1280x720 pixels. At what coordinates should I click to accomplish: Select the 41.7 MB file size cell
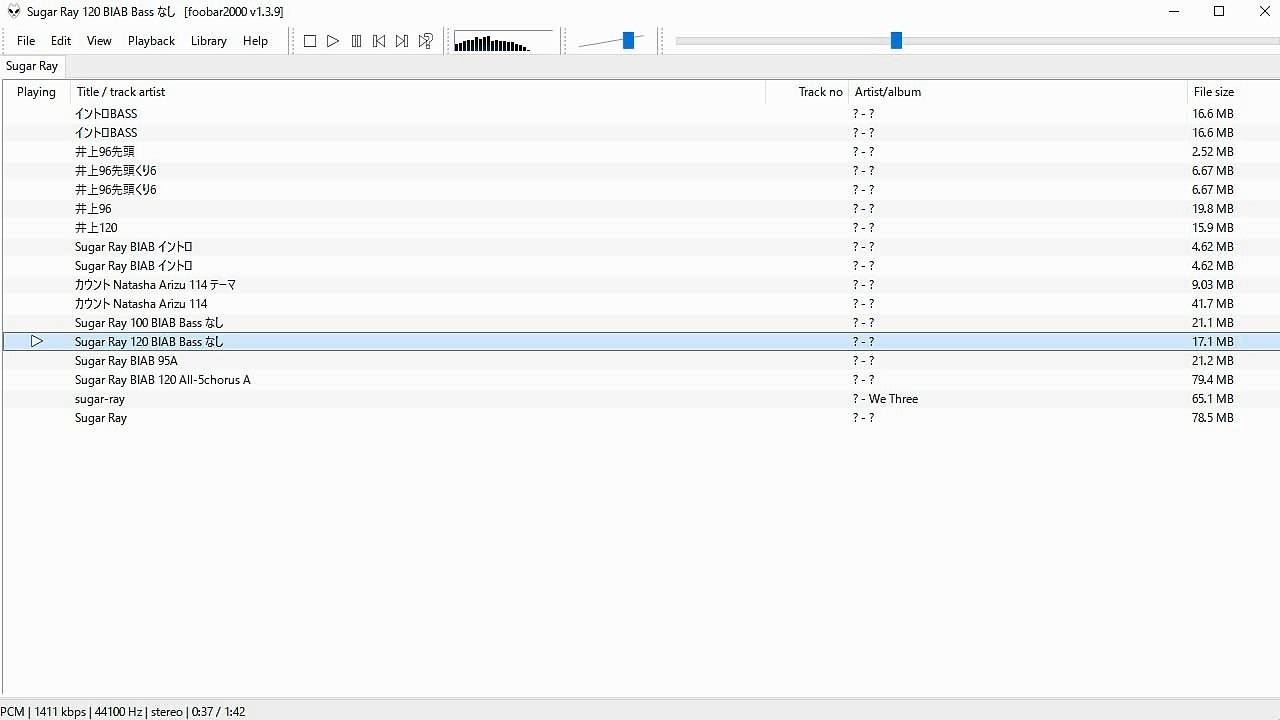click(x=1212, y=304)
